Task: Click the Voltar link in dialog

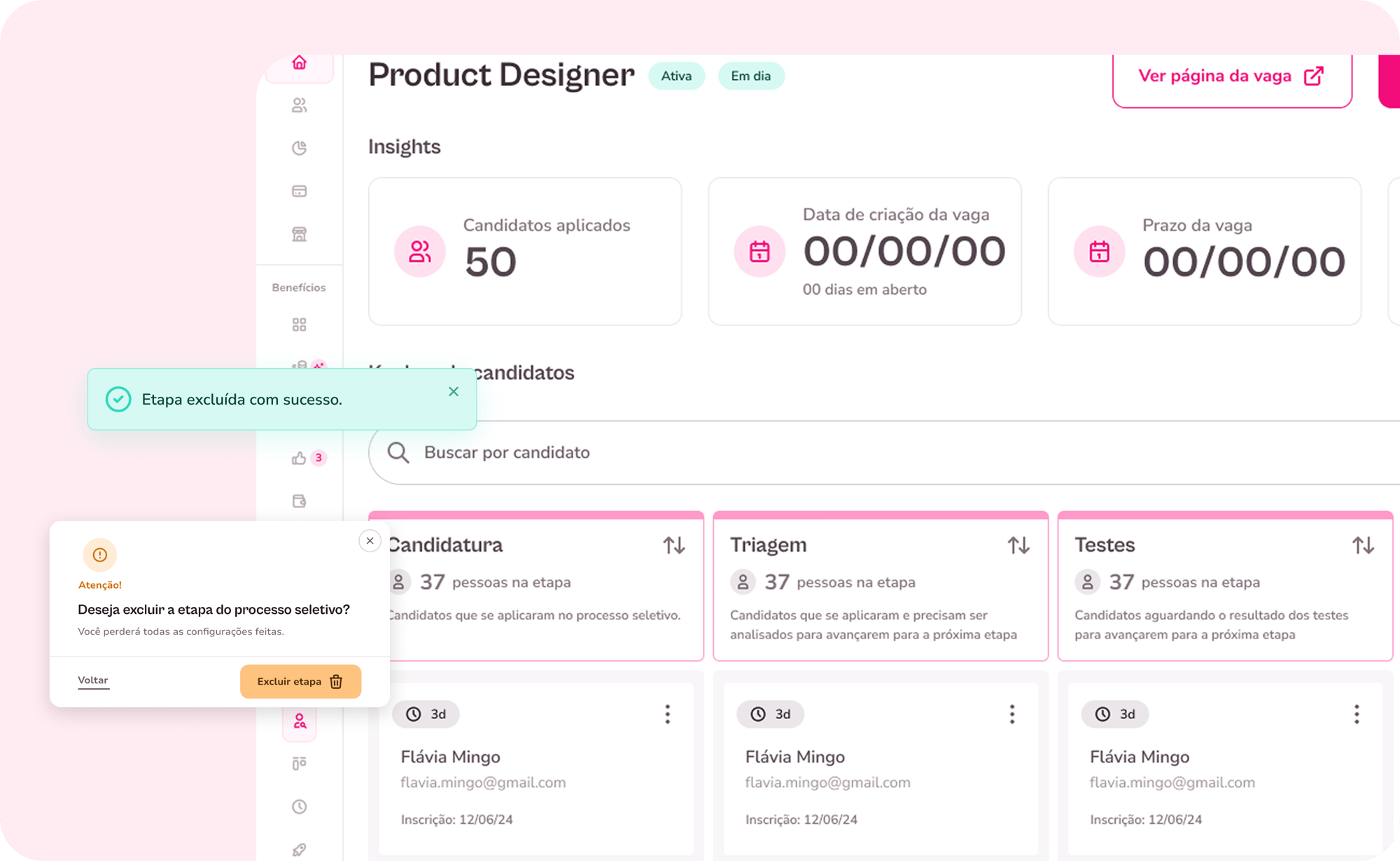Action: [93, 680]
